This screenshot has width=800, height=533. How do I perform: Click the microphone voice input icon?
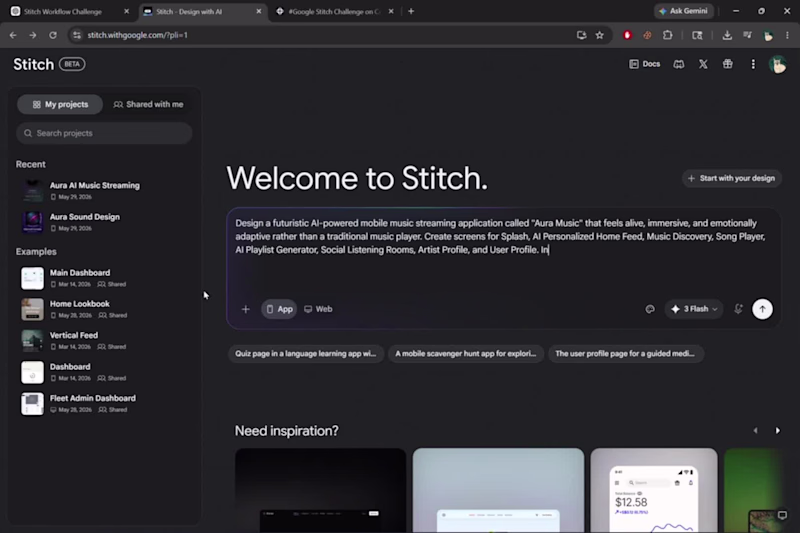(x=738, y=309)
